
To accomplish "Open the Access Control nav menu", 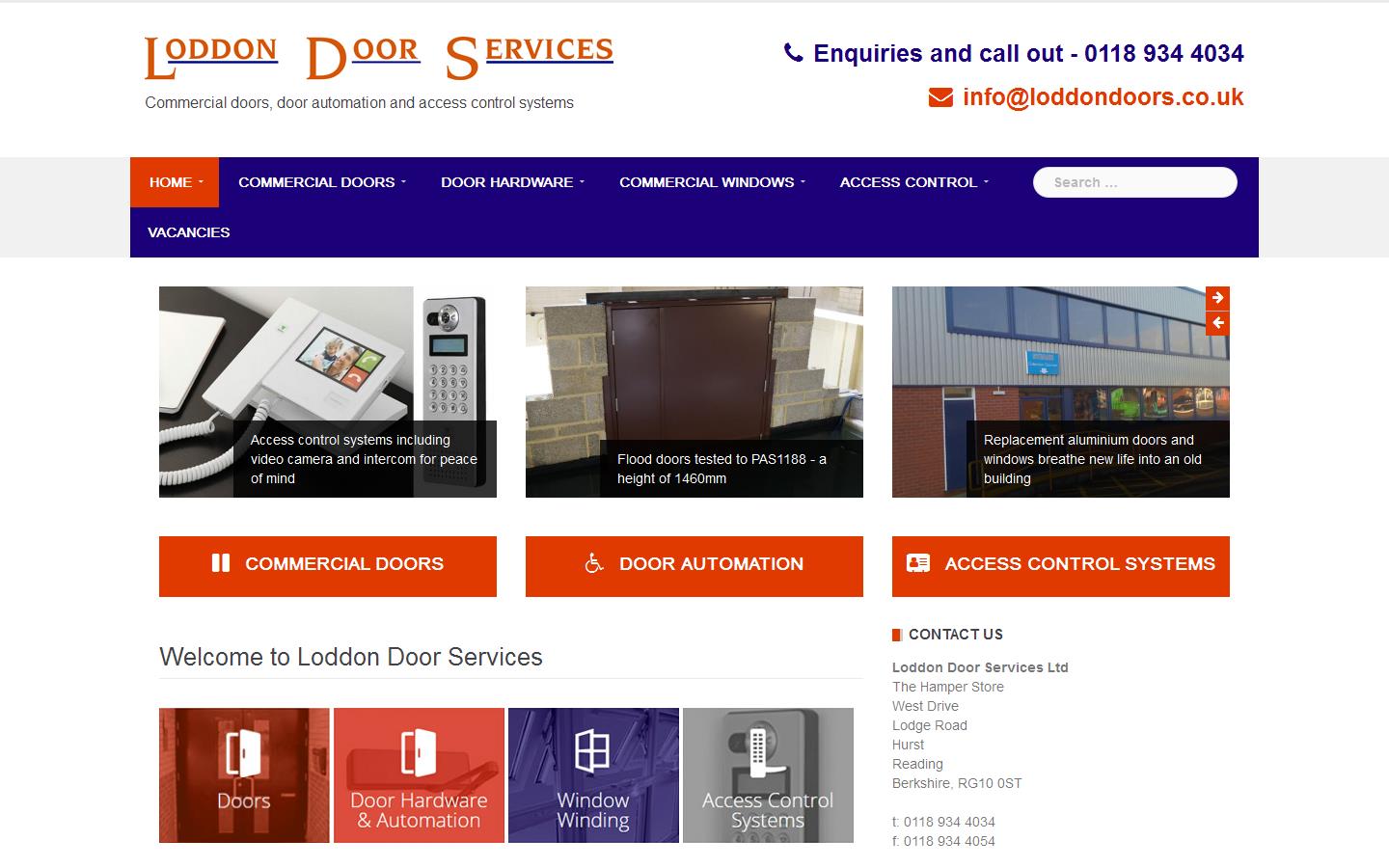I will [x=913, y=182].
